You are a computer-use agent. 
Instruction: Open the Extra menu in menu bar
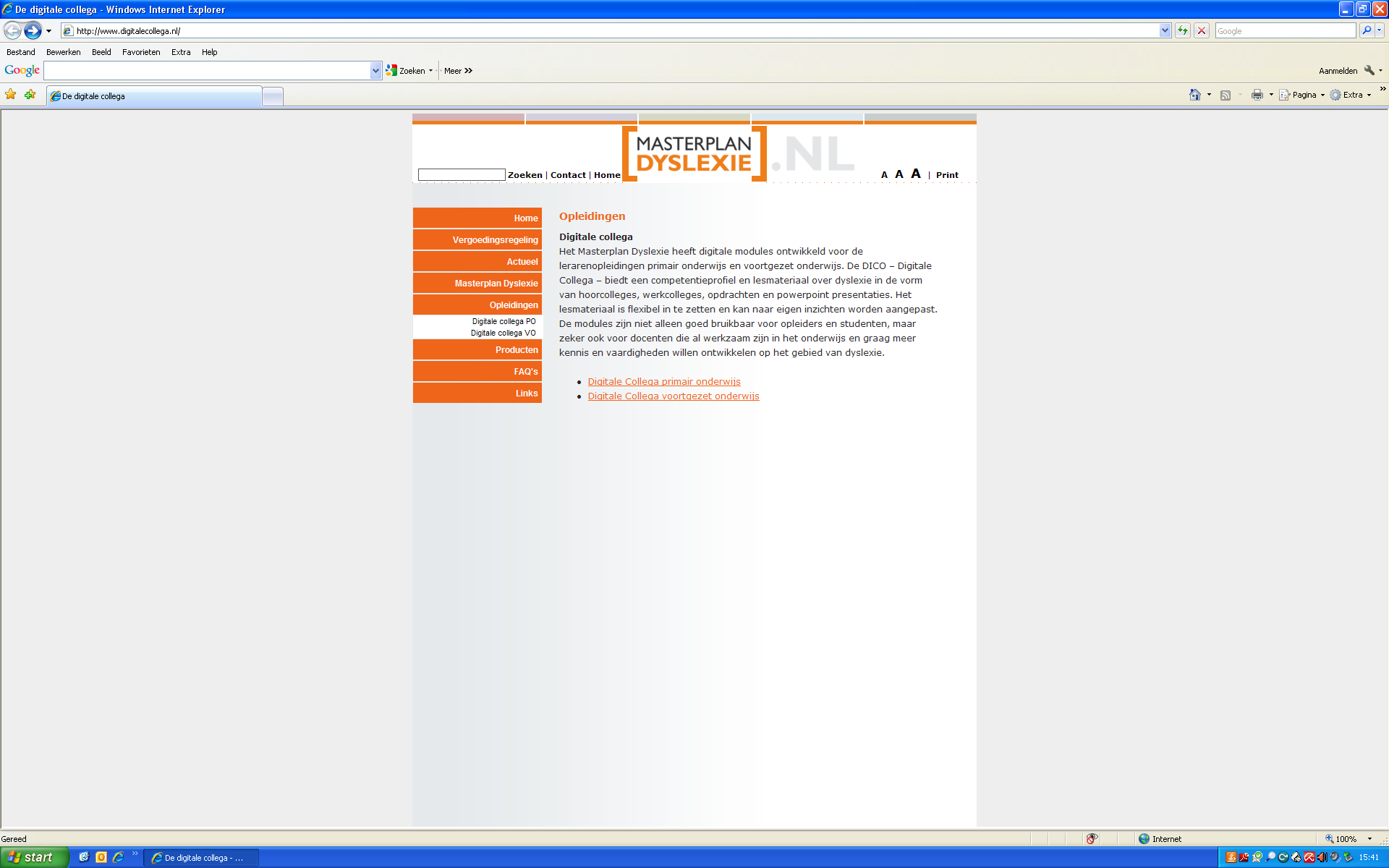point(181,52)
